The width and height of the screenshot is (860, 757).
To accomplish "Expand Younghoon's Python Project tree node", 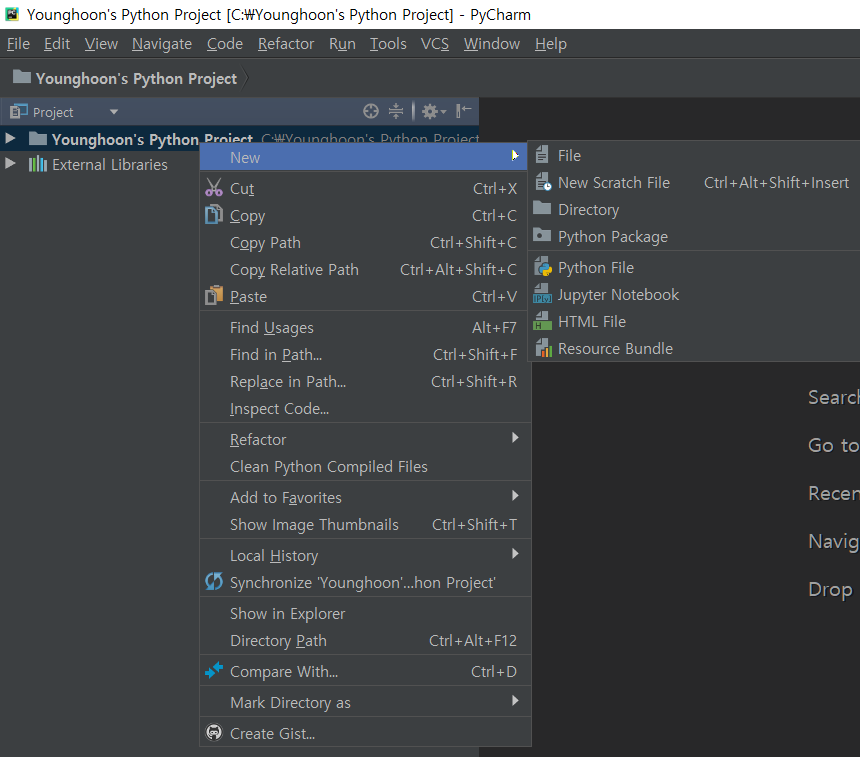I will [x=10, y=138].
